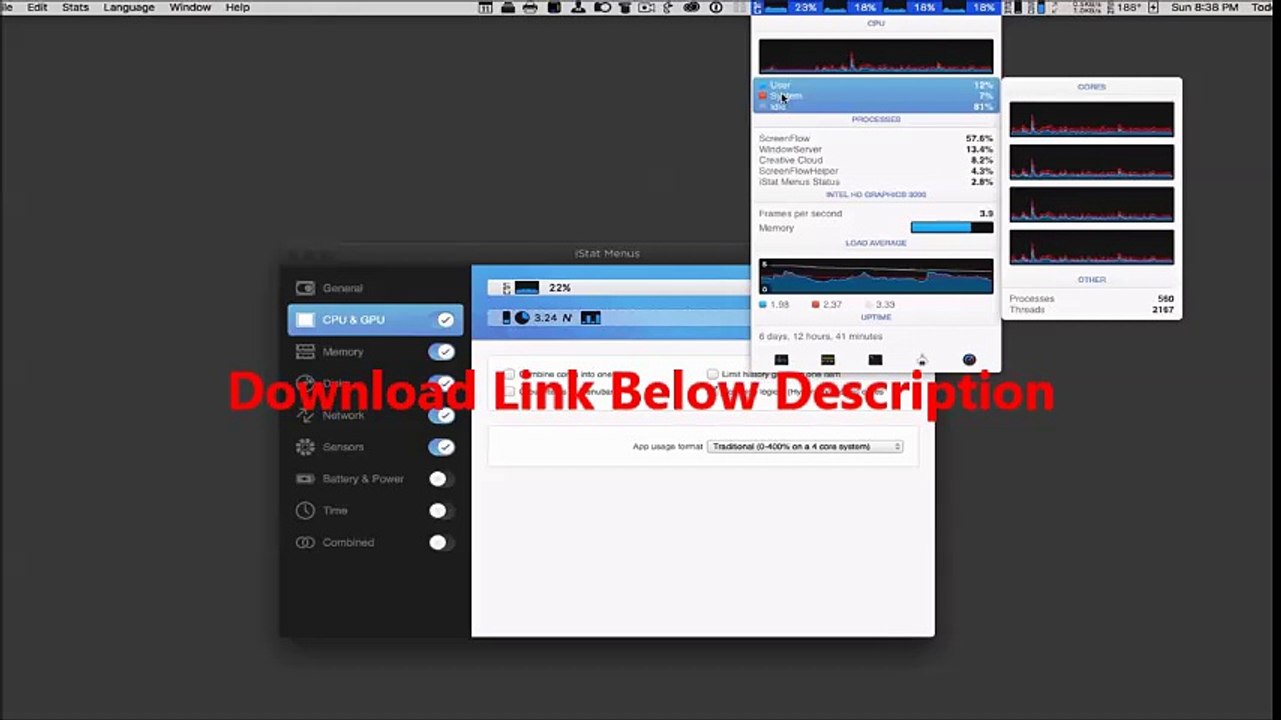The image size is (1281, 720).
Task: Open the Language menu
Action: 129,7
